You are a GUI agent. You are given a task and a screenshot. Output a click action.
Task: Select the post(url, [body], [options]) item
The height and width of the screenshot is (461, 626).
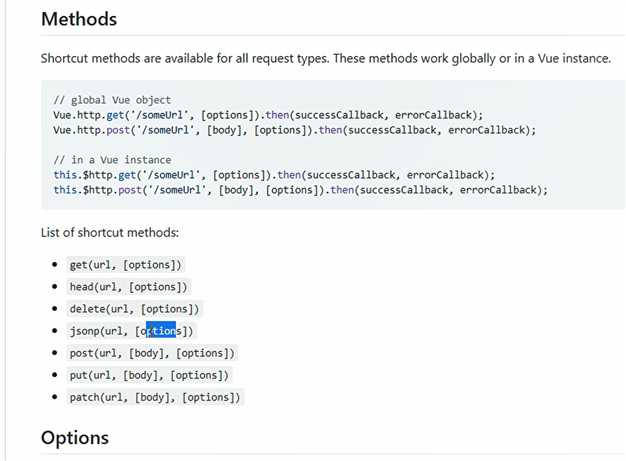(x=152, y=353)
